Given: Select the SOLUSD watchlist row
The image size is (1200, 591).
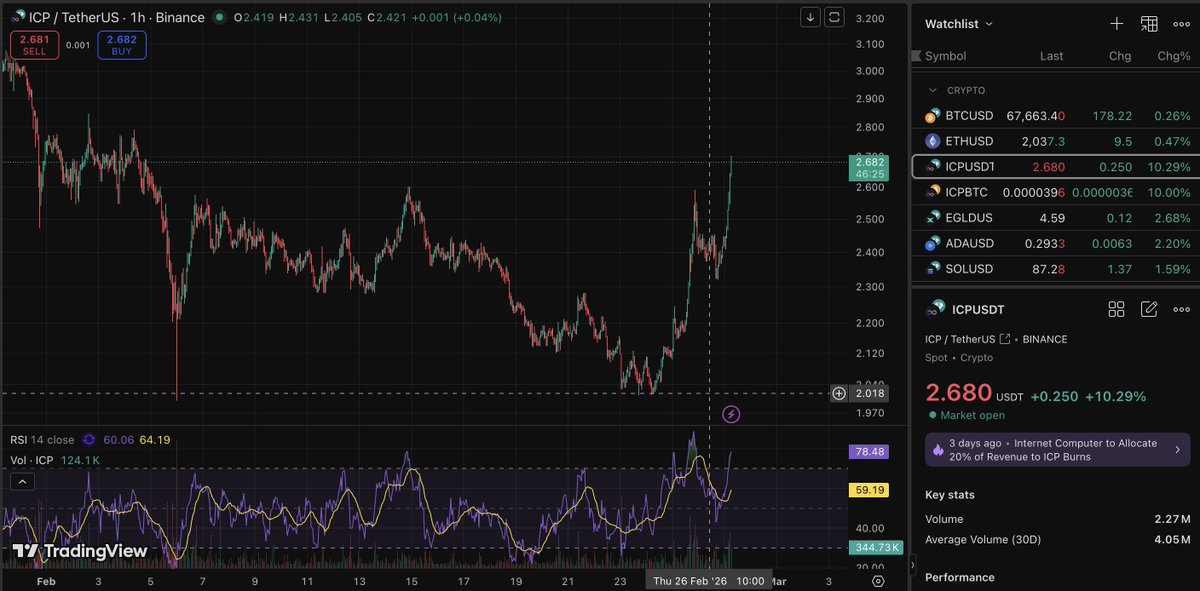Looking at the screenshot, I should 1056,269.
